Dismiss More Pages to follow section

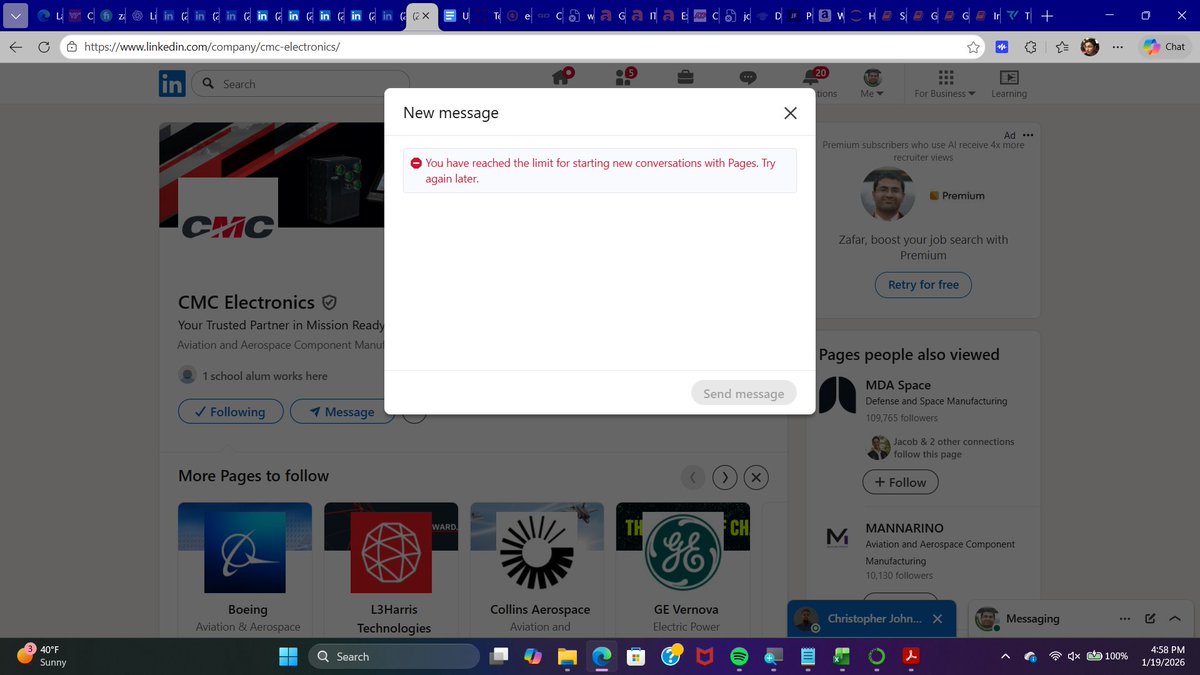click(757, 477)
